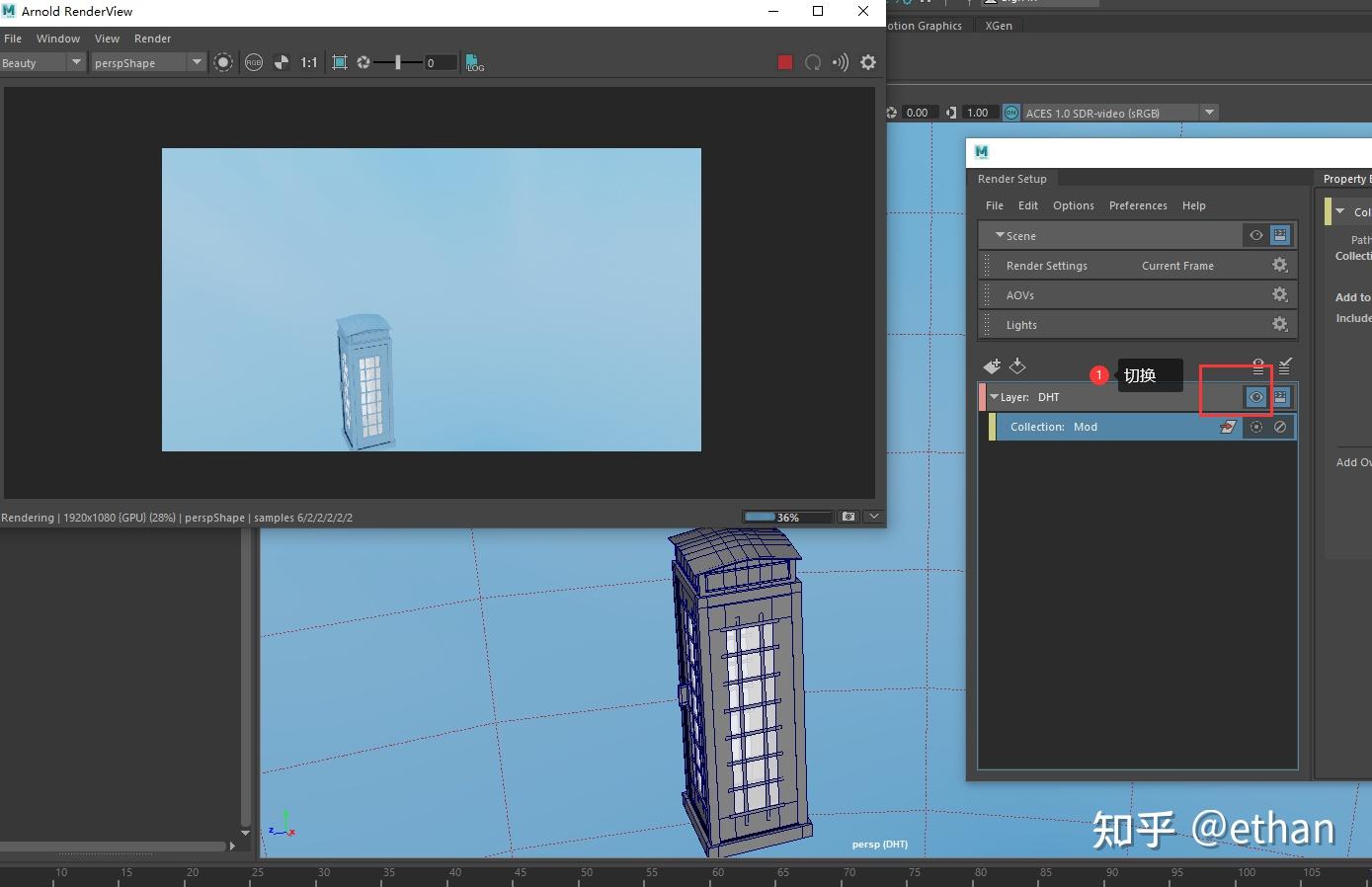1372x887 pixels.
Task: Open the perspShape camera dropdown
Action: tap(197, 62)
